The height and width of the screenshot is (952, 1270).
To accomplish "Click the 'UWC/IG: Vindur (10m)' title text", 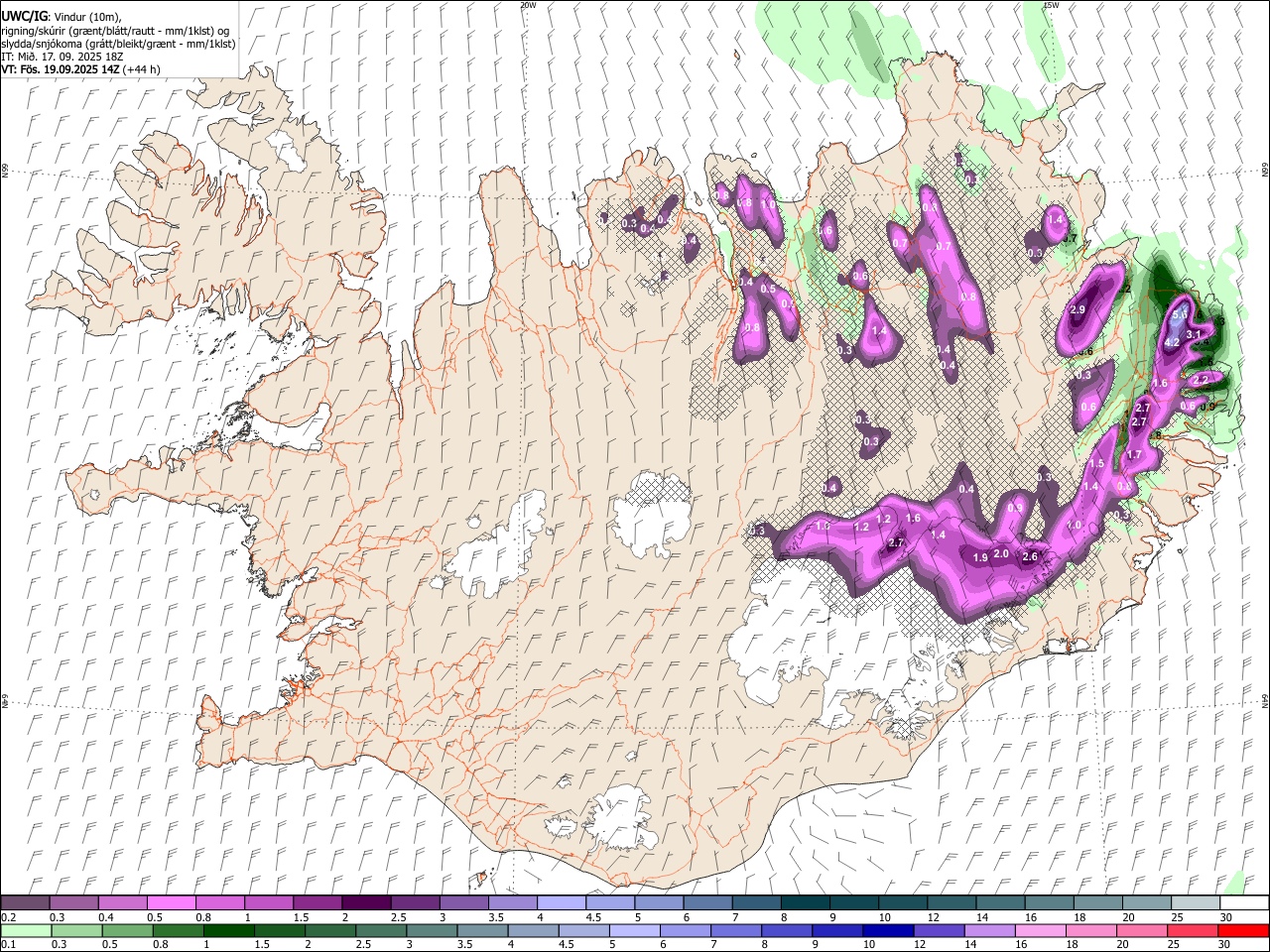I will pos(61,16).
